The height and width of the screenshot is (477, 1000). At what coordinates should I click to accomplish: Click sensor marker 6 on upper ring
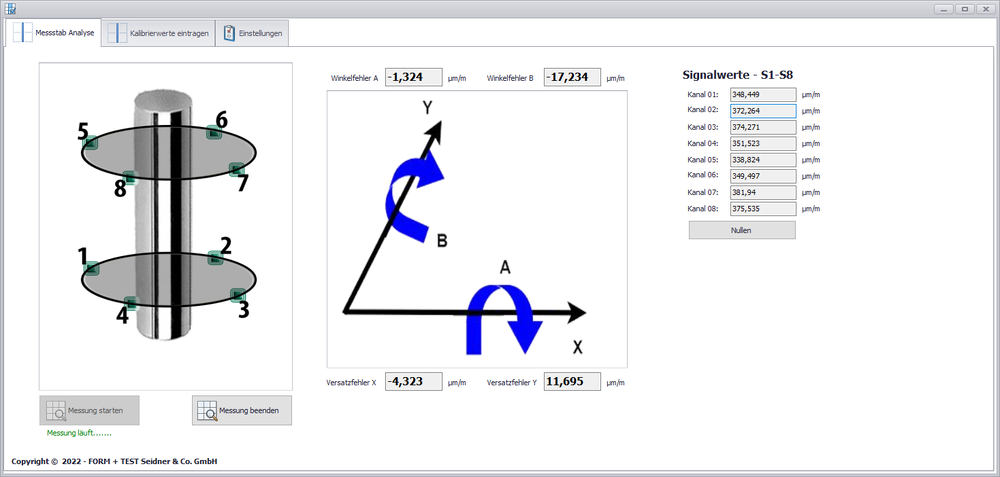click(213, 132)
